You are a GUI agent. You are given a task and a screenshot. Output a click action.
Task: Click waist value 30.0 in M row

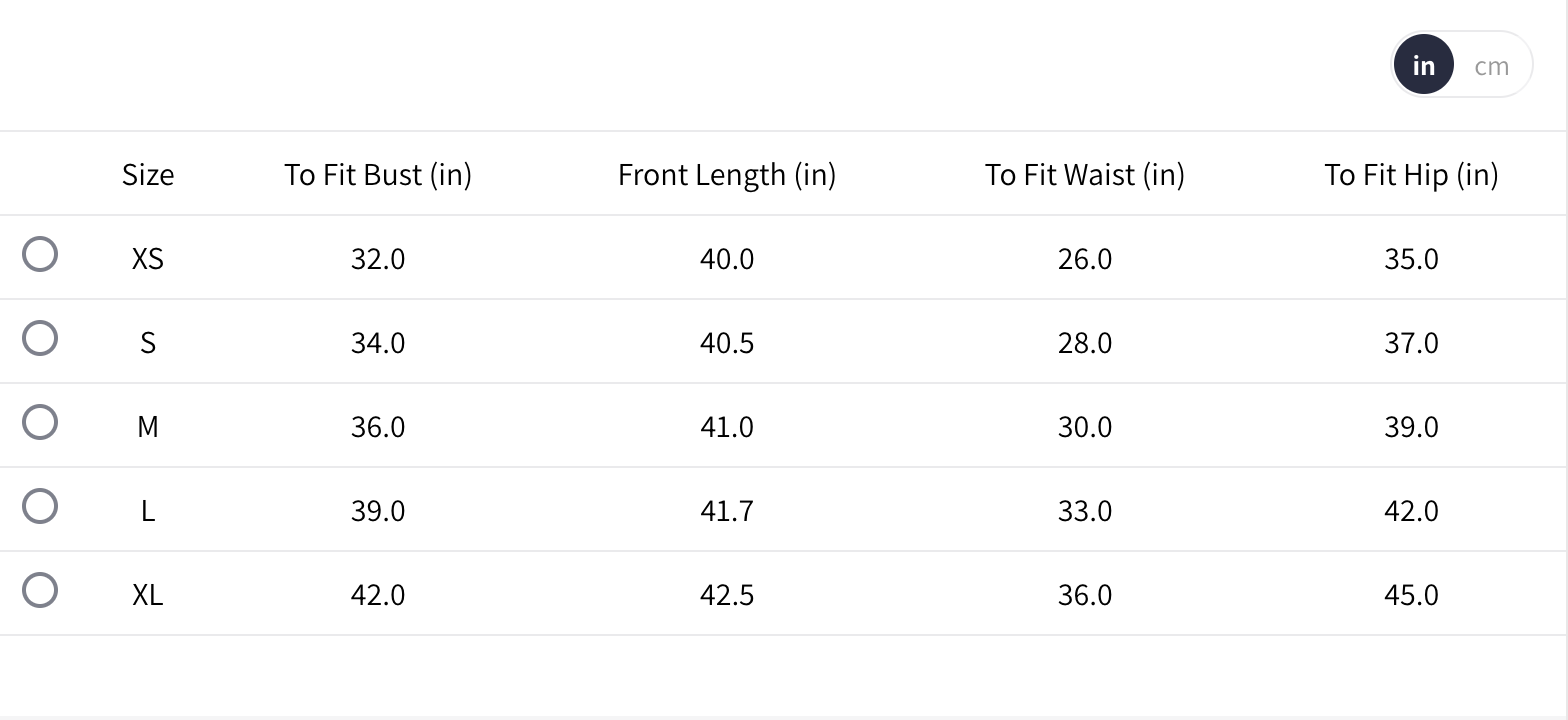(1085, 427)
